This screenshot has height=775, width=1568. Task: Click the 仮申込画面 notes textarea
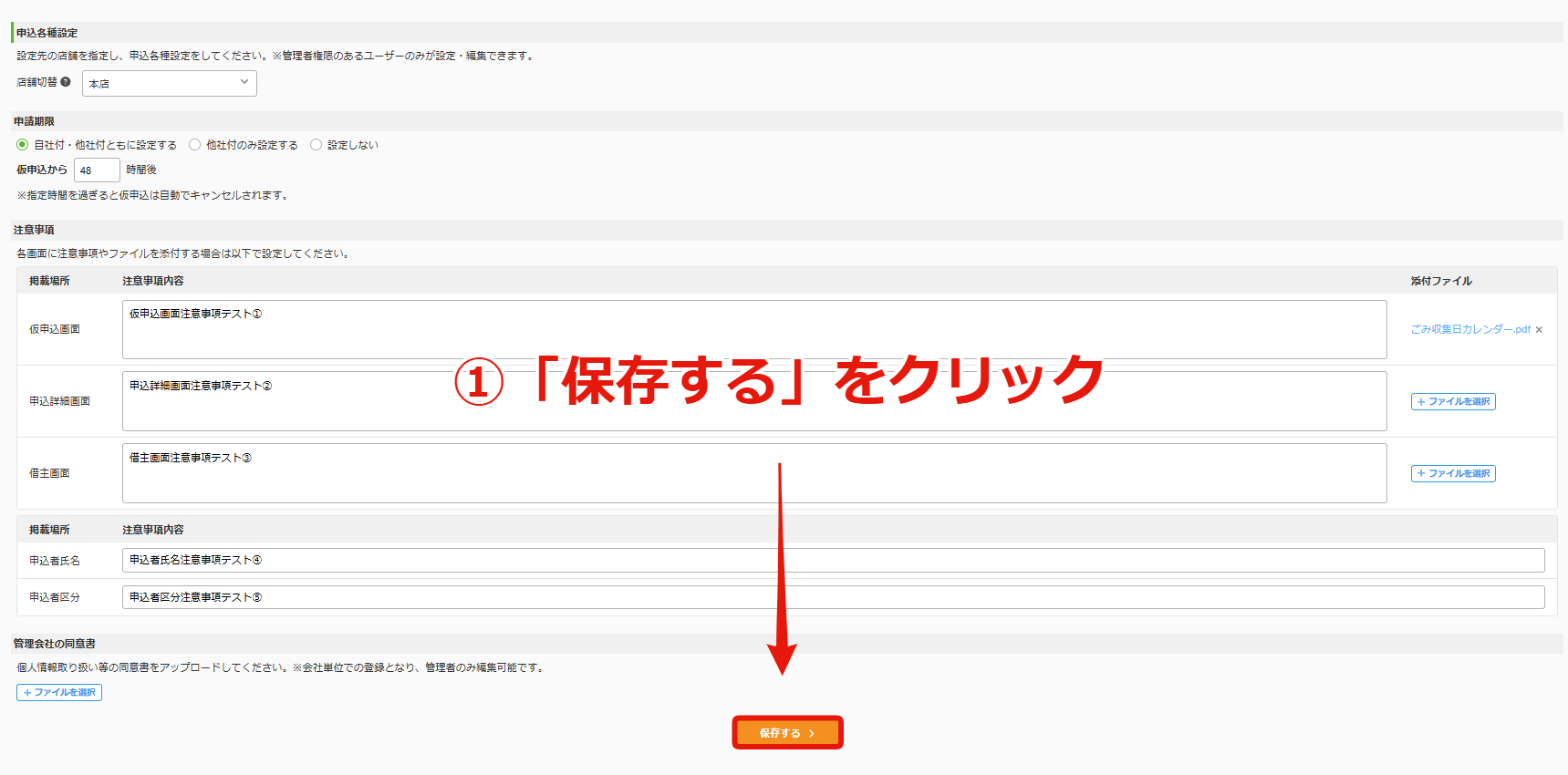[x=754, y=329]
